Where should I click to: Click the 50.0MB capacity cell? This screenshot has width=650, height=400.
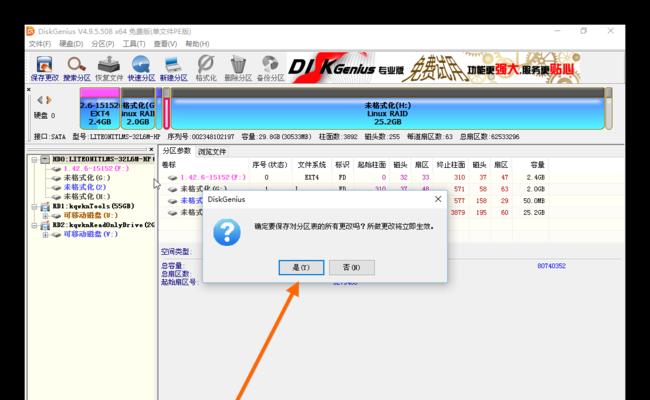(x=534, y=201)
